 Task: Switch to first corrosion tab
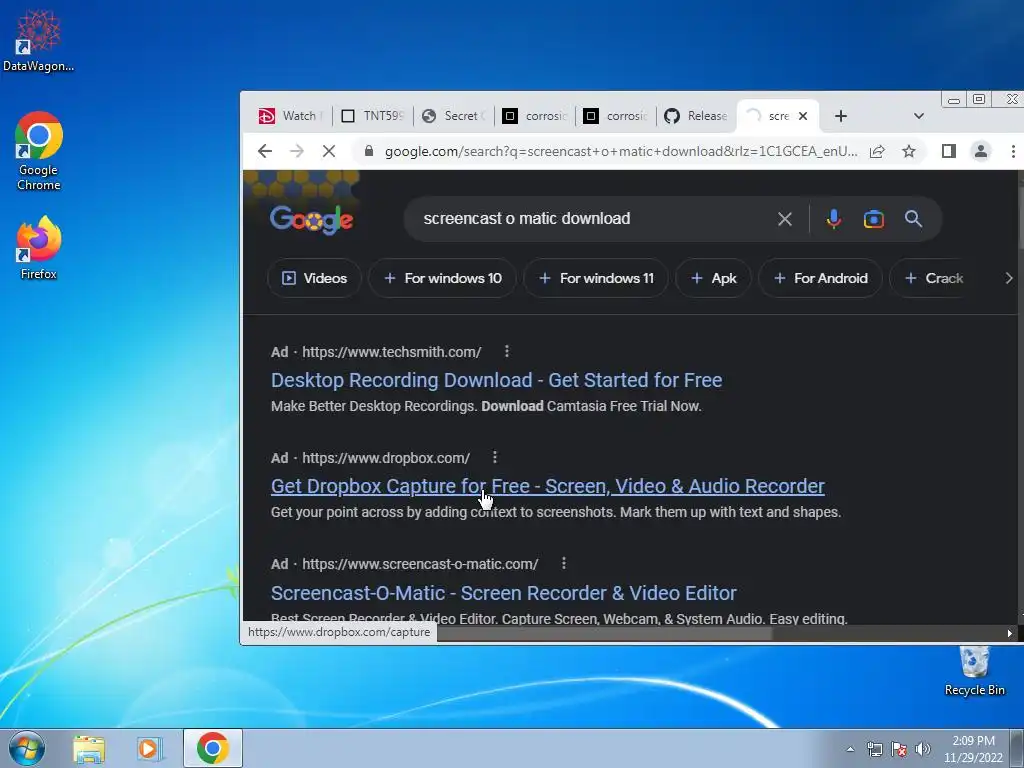[x=535, y=116]
